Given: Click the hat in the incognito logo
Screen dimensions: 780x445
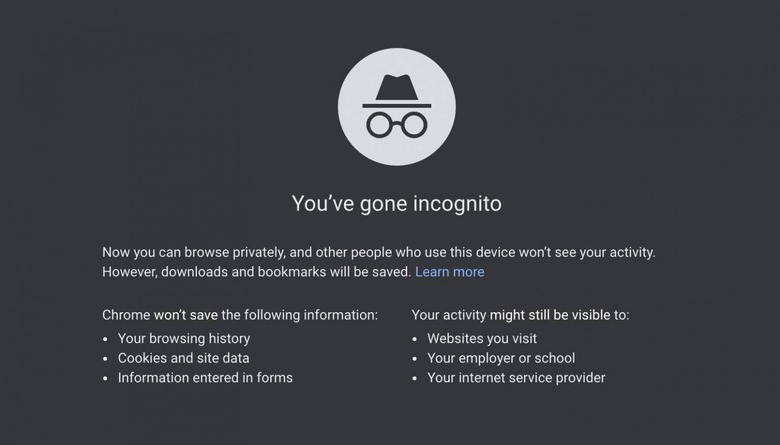Looking at the screenshot, I should point(396,90).
